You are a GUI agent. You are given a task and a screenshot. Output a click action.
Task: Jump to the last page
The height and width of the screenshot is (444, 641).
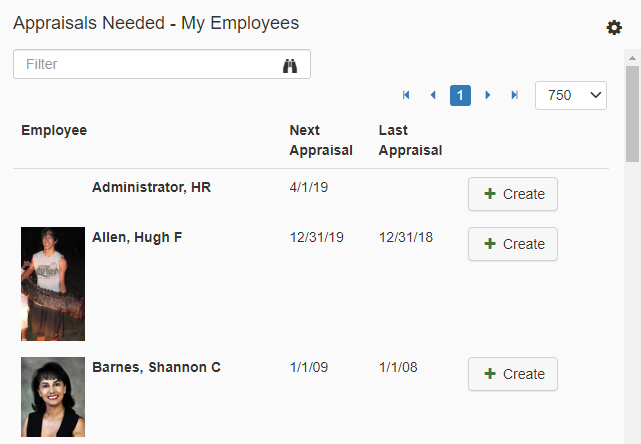coord(515,95)
